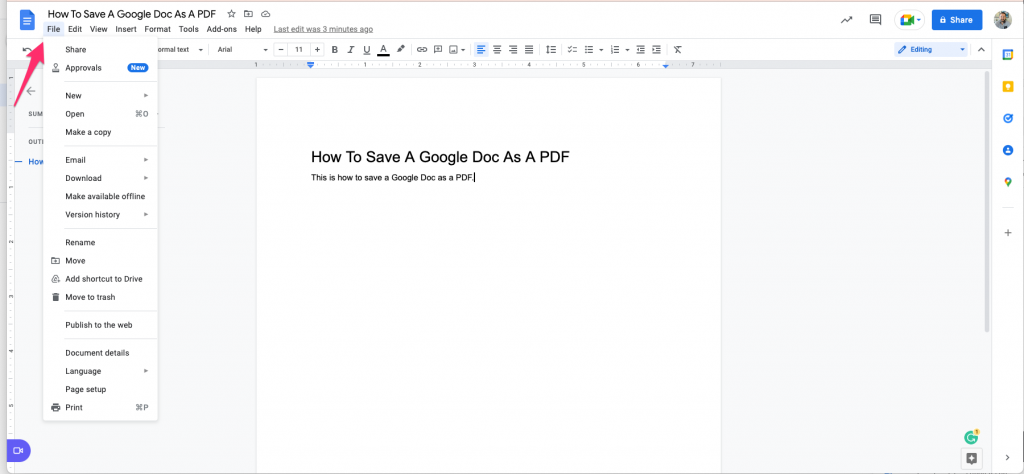Screen dimensions: 1024x474
Task: Select Move to trash in File menu
Action: click(x=101, y=297)
